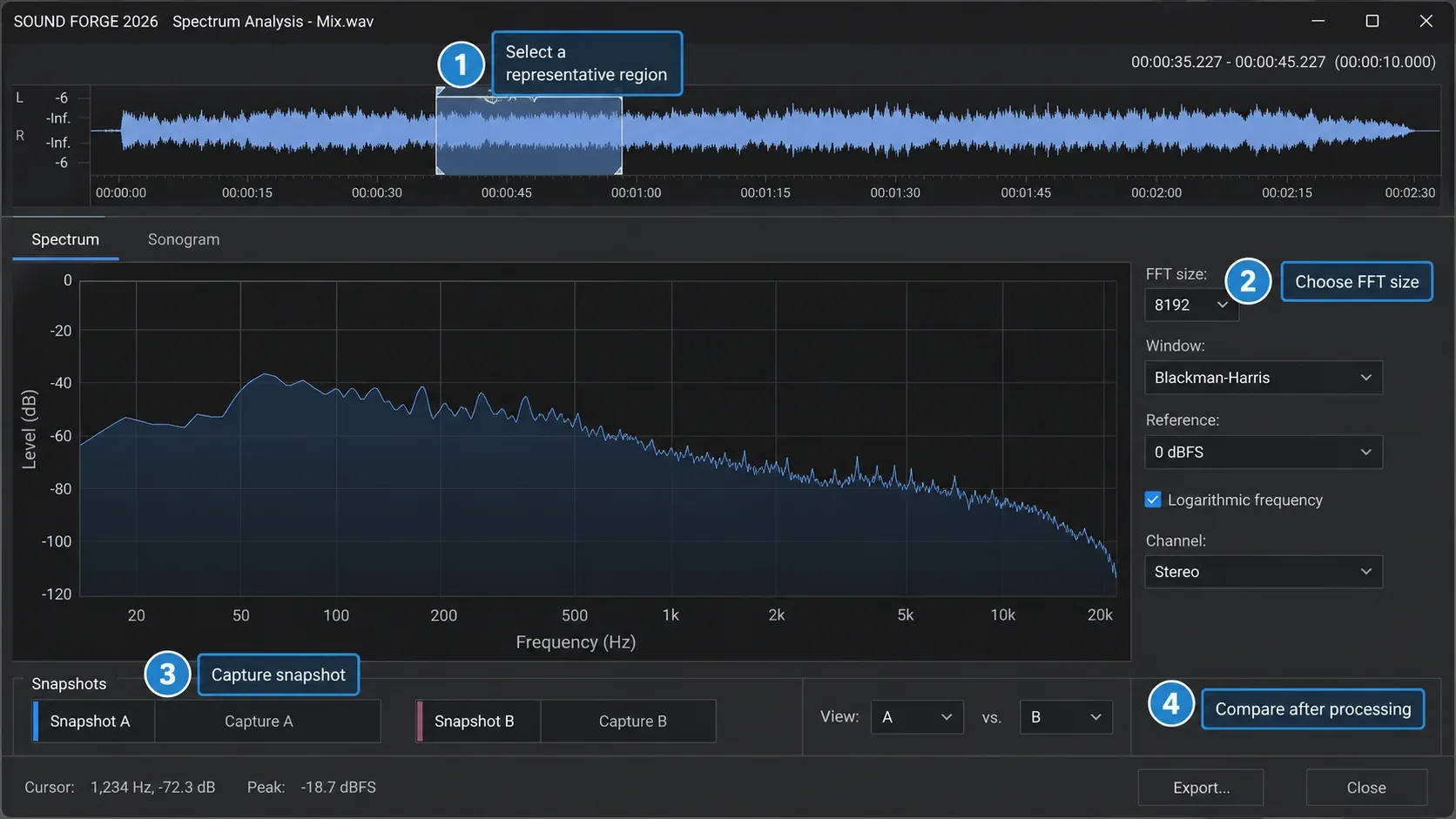Viewport: 1456px width, 819px height.
Task: Open the Channel dropdown set to Stereo
Action: point(1263,572)
